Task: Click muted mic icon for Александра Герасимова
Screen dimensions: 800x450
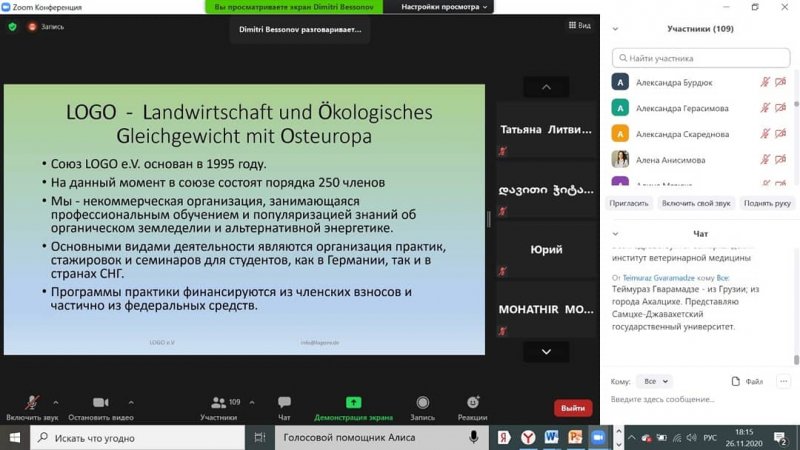Action: click(x=765, y=108)
